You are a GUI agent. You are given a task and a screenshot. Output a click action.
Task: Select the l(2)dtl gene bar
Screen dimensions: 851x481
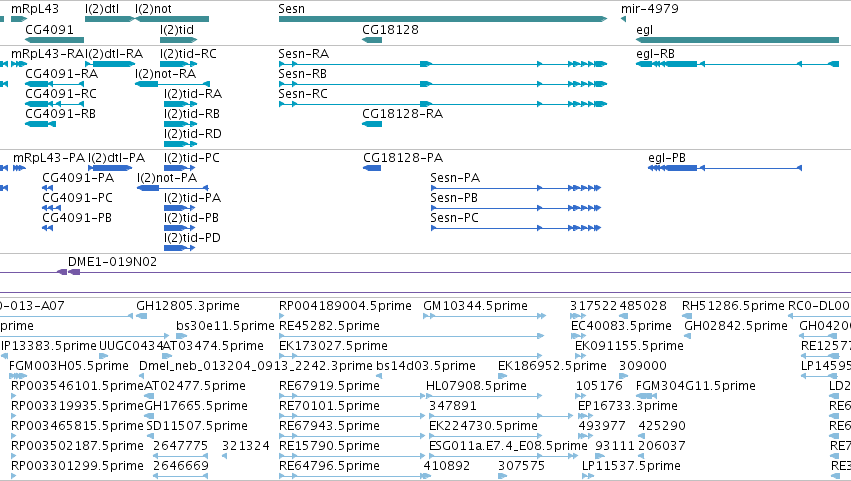[110, 19]
